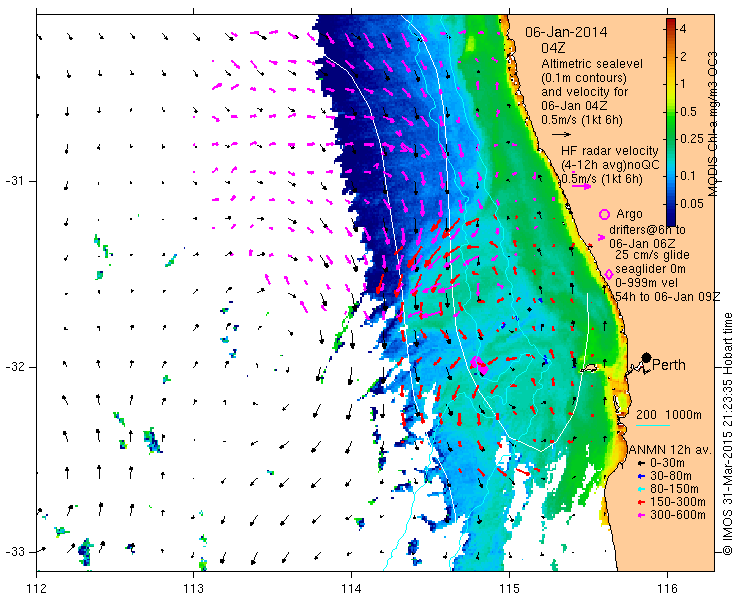Click the dark blue 0.05 colorbar level
The image size is (740, 600).
671,204
